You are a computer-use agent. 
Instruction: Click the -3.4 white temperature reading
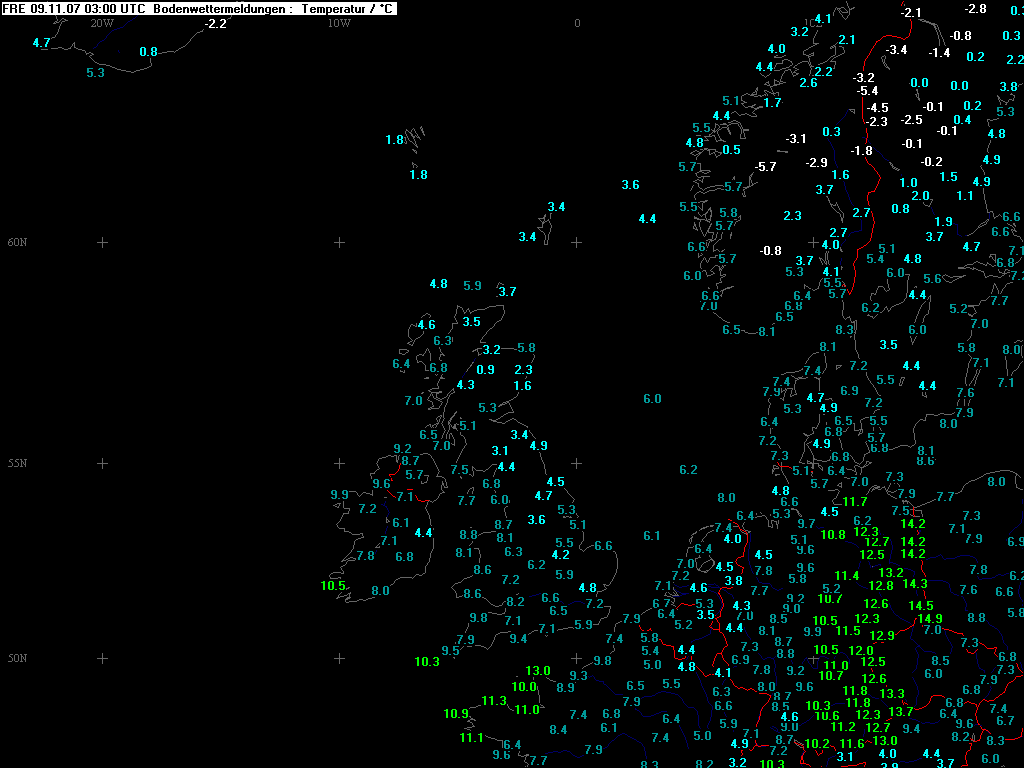click(x=896, y=49)
